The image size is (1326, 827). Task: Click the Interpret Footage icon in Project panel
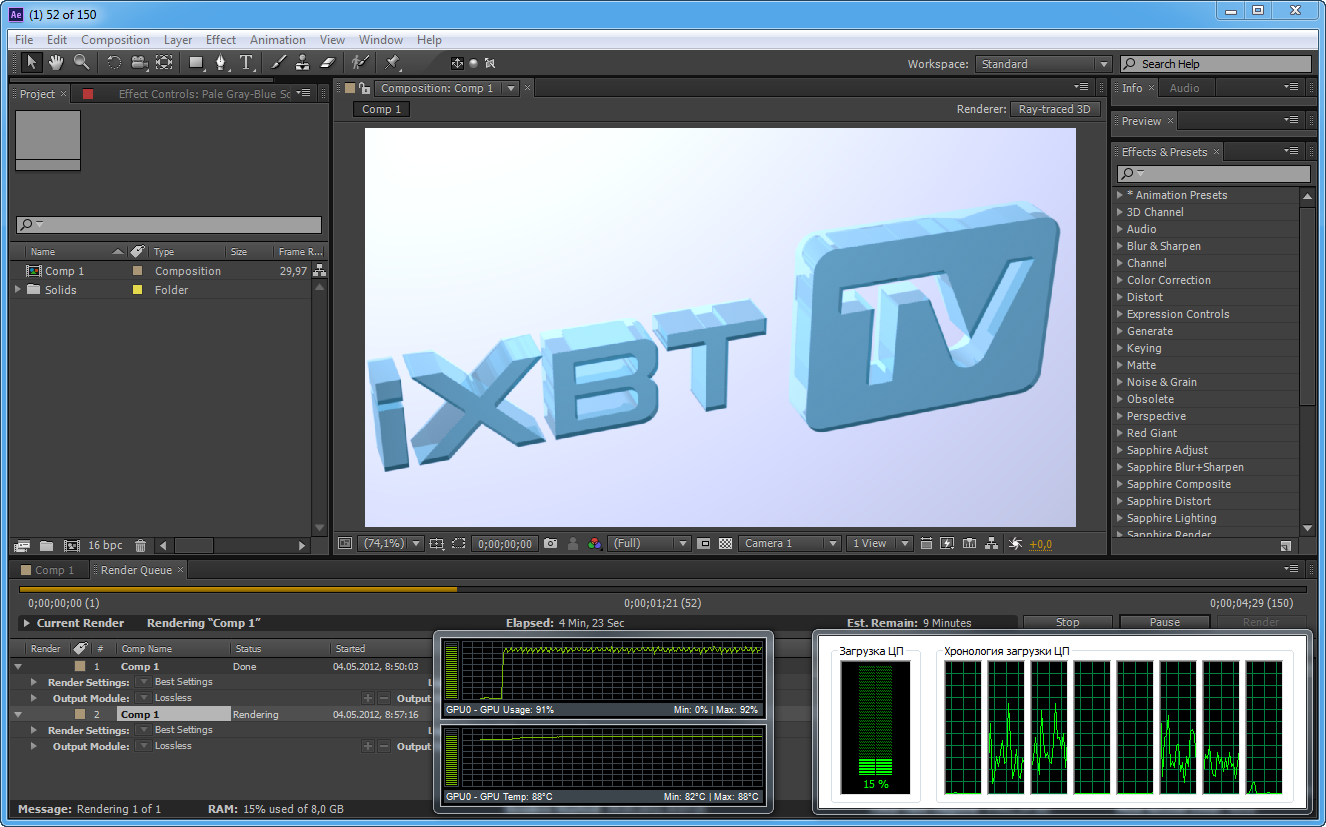click(x=22, y=546)
